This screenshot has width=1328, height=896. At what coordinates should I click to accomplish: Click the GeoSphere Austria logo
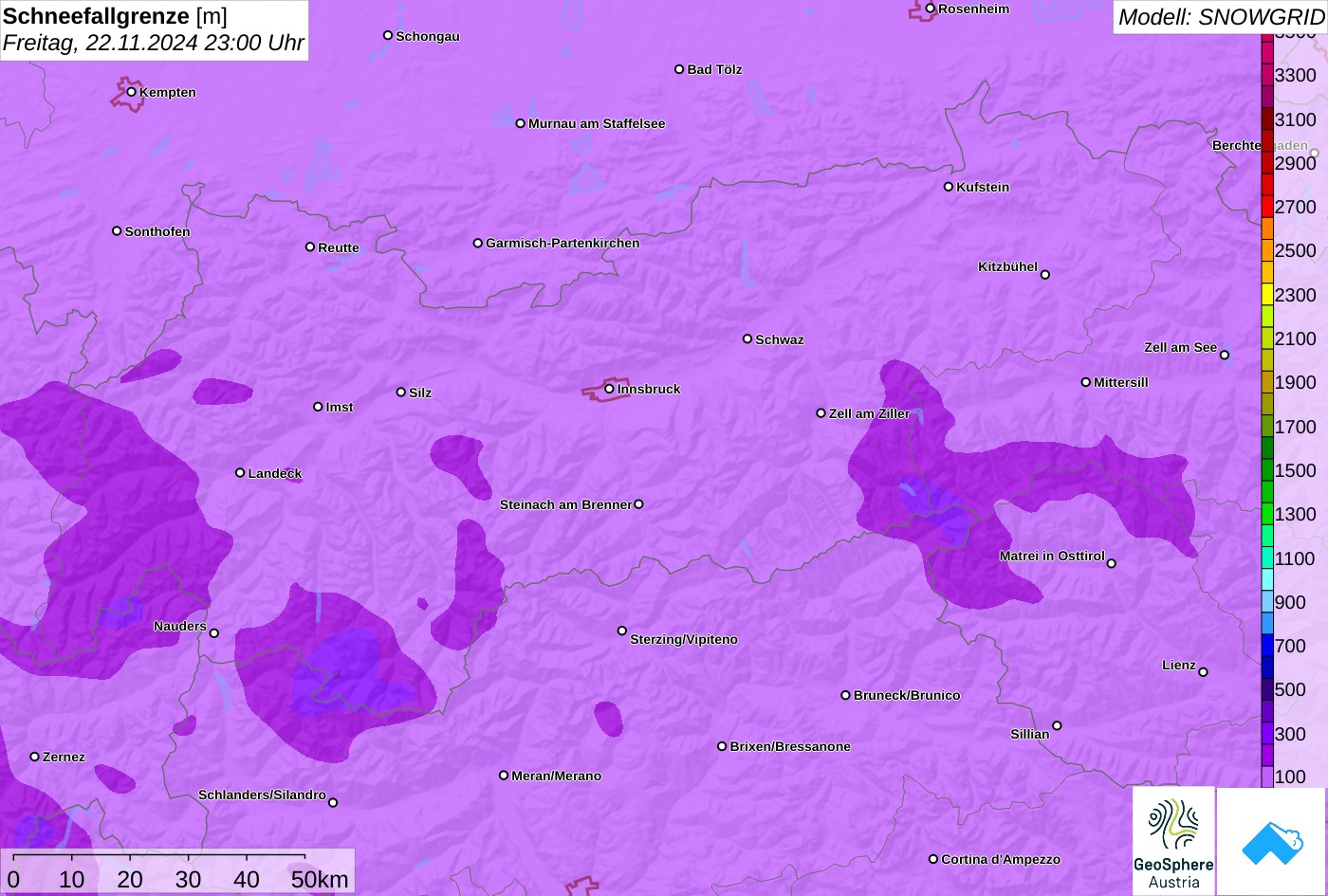(x=1173, y=841)
